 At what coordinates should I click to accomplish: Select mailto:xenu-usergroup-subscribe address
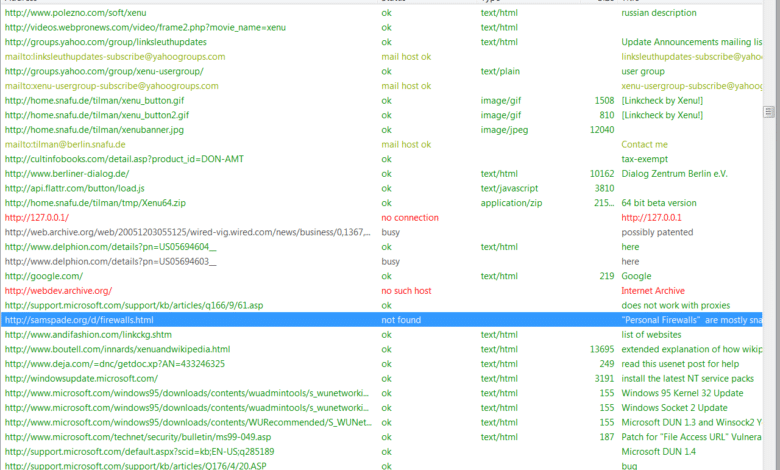point(111,86)
